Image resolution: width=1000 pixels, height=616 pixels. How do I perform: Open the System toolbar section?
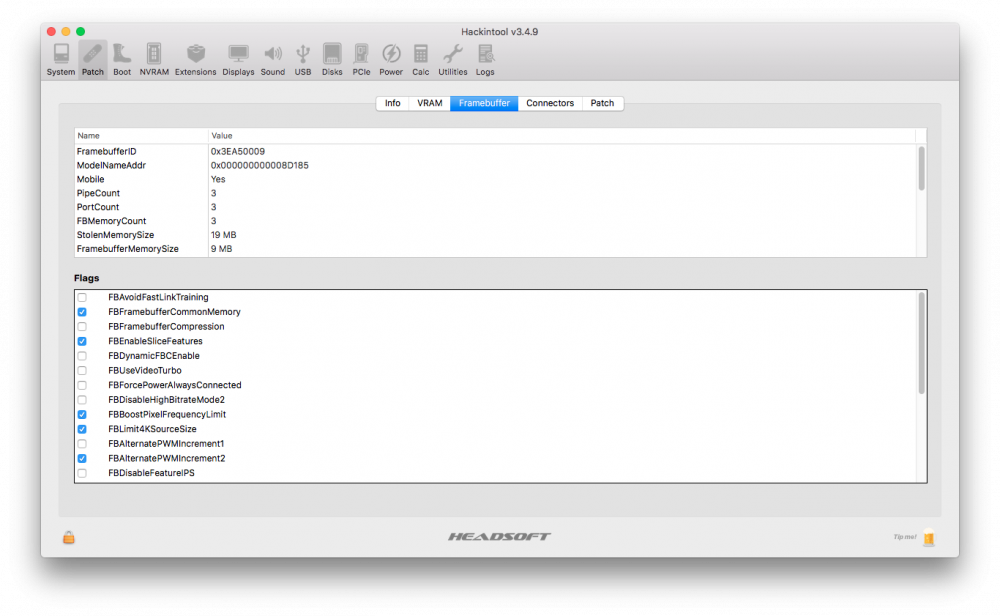coord(61,60)
